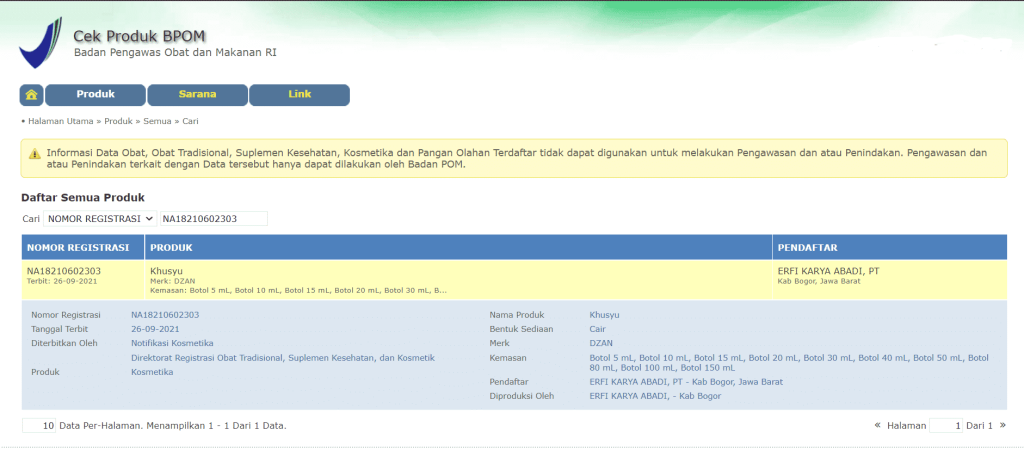Image resolution: width=1024 pixels, height=450 pixels.
Task: Open the Produk menu
Action: 95,95
